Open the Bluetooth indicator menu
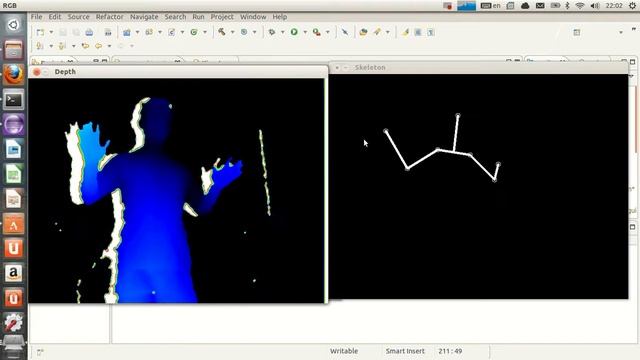Image resolution: width=640 pixels, height=360 pixels. pyautogui.click(x=567, y=5)
